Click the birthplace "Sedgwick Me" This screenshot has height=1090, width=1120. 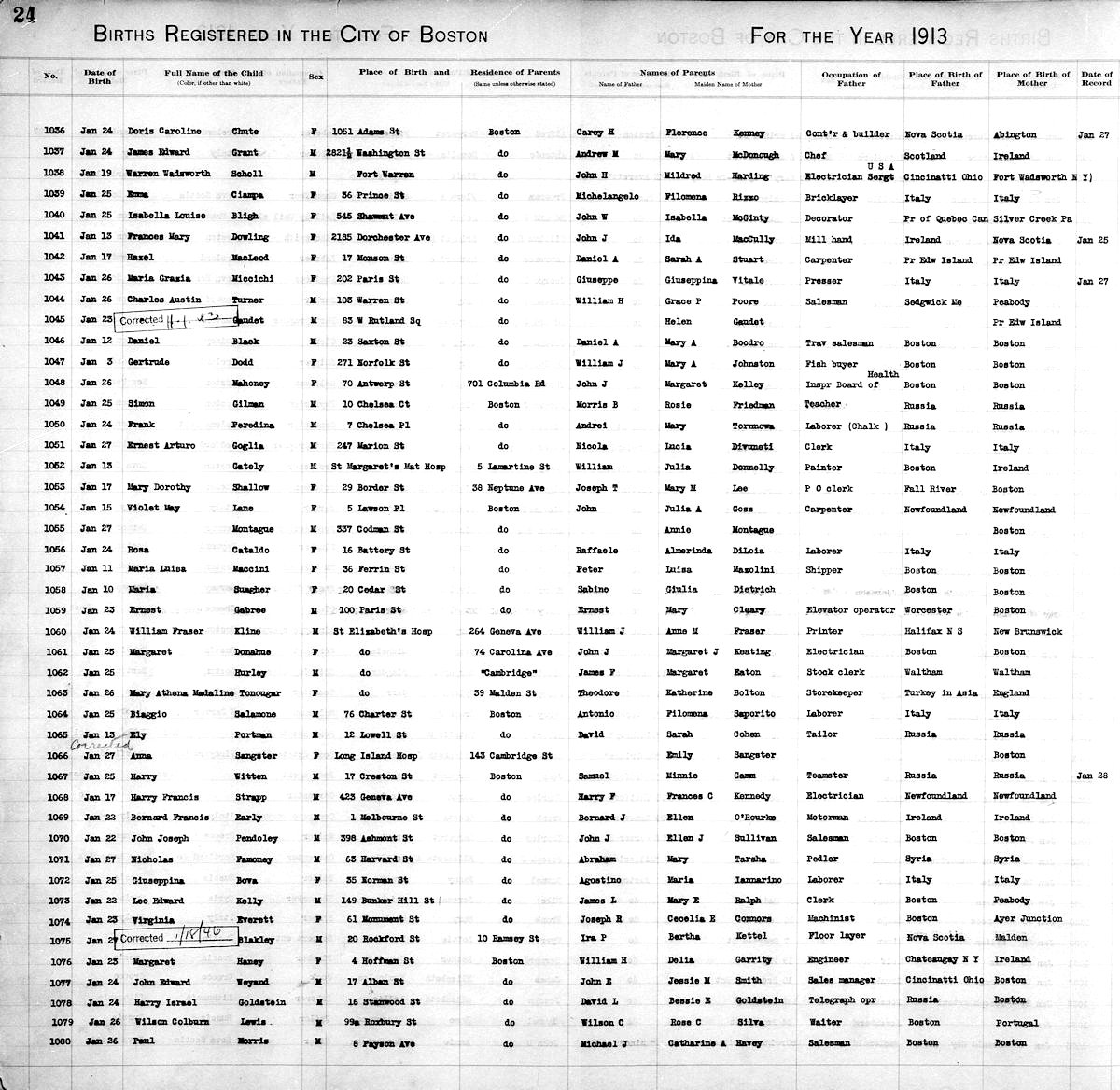pyautogui.click(x=933, y=302)
